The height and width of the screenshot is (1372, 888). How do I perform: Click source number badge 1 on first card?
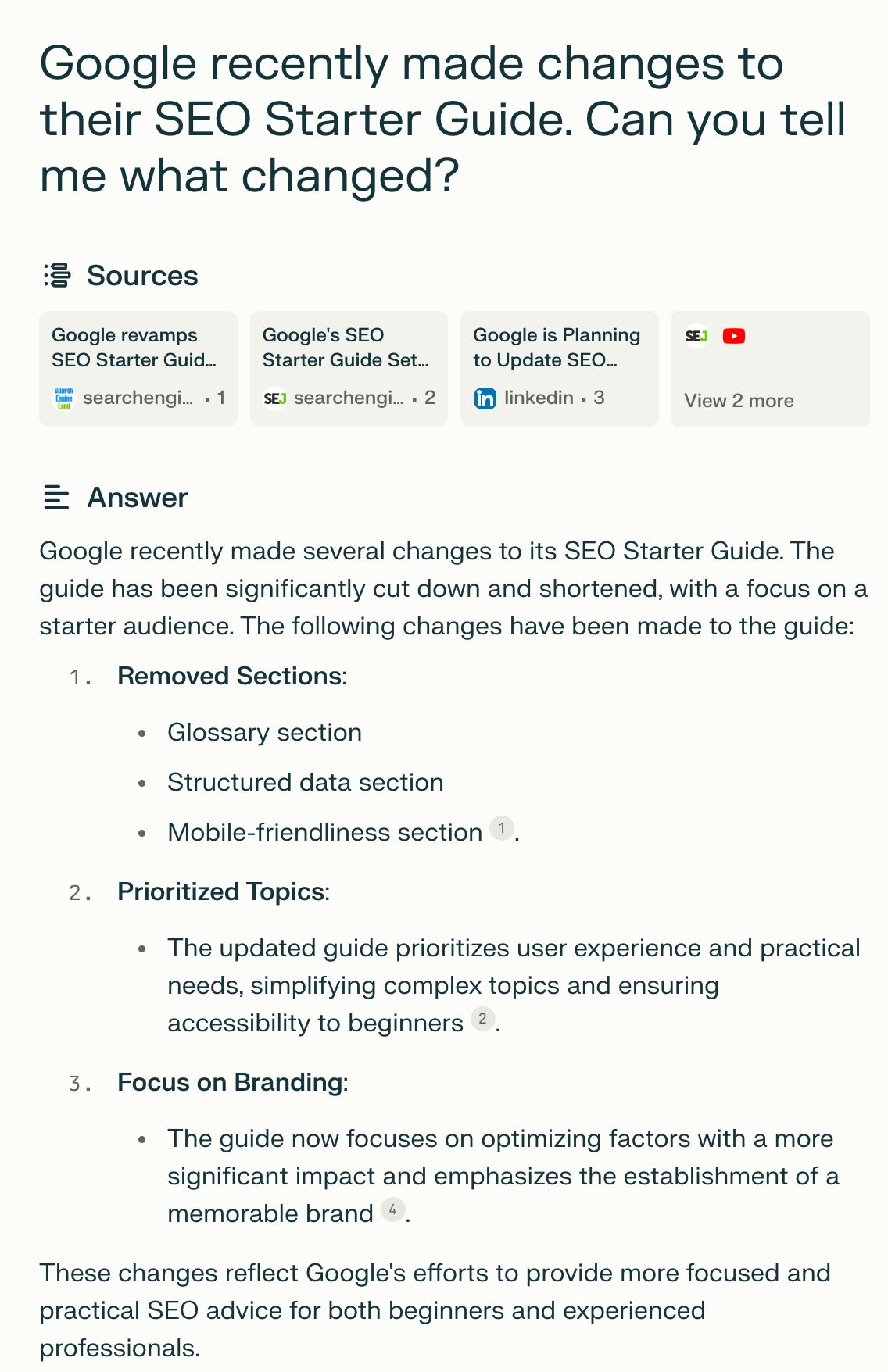pos(221,397)
